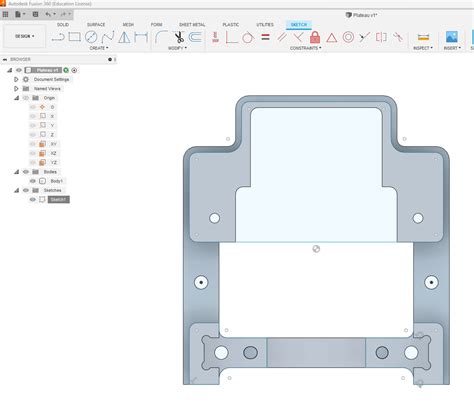The height and width of the screenshot is (404, 474).
Task: Open the CONSTRAINTS dropdown menu
Action: (306, 48)
